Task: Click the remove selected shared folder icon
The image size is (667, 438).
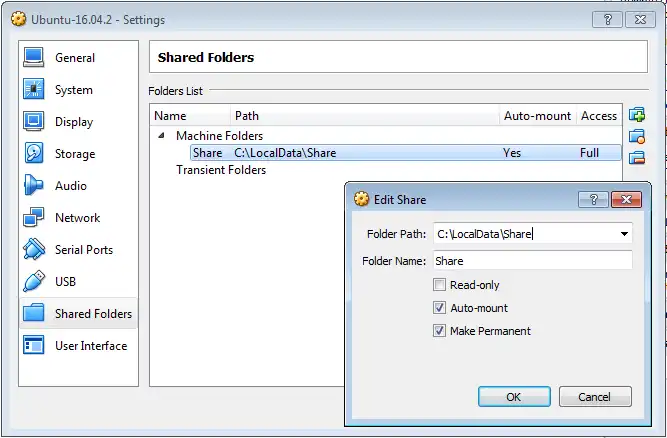Action: tap(637, 158)
